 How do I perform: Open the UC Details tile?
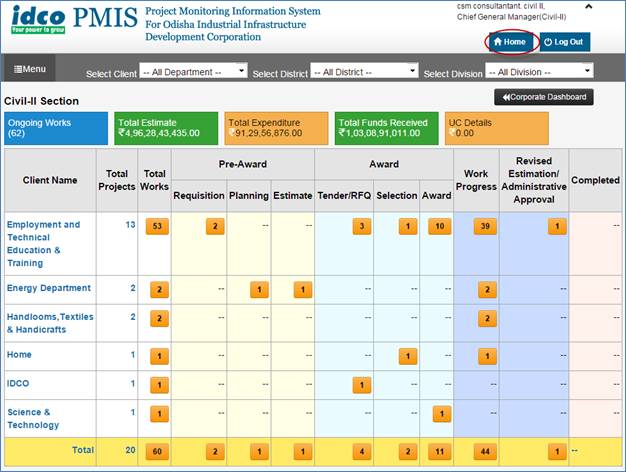tap(497, 128)
